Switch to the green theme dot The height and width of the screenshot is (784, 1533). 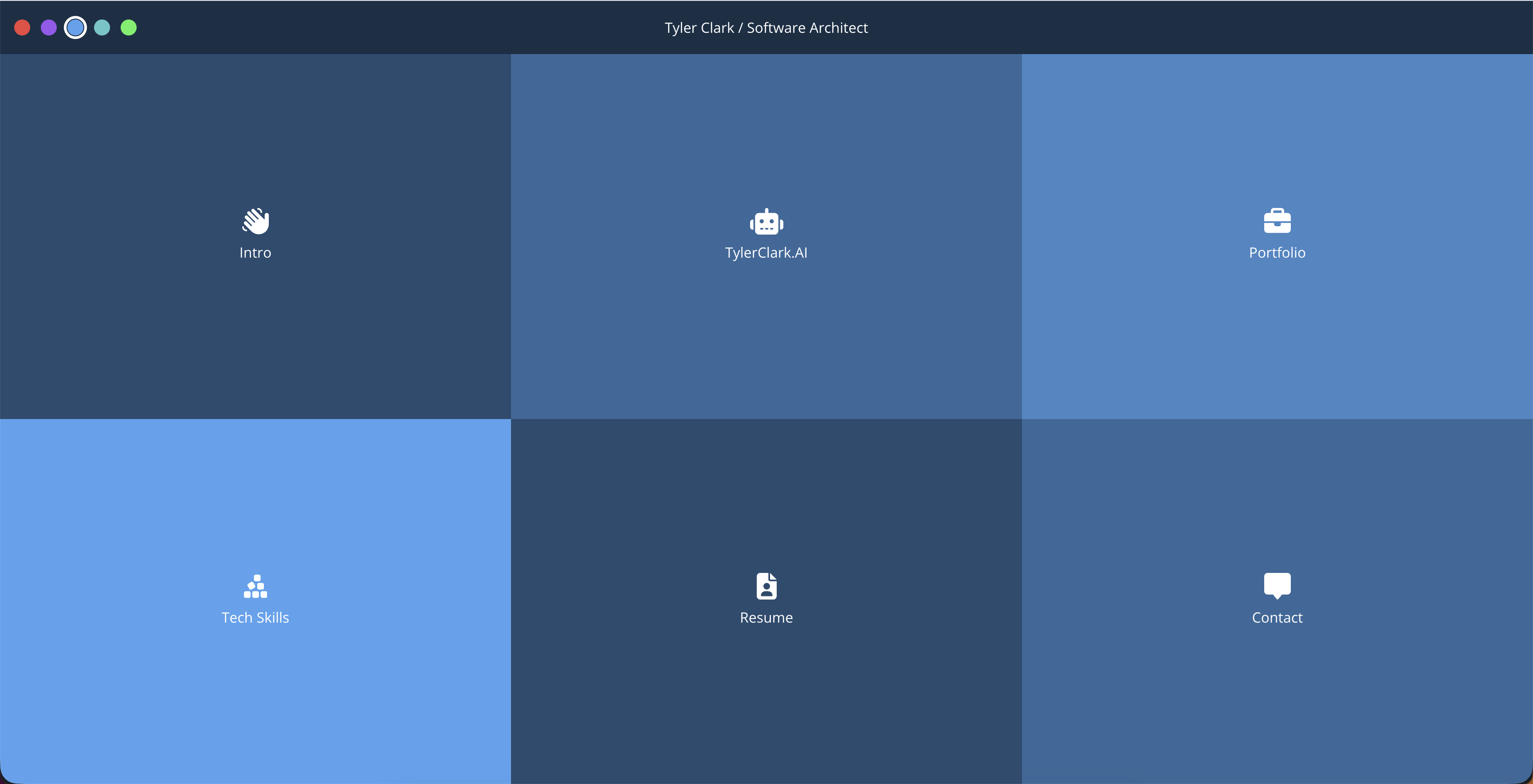[x=129, y=27]
